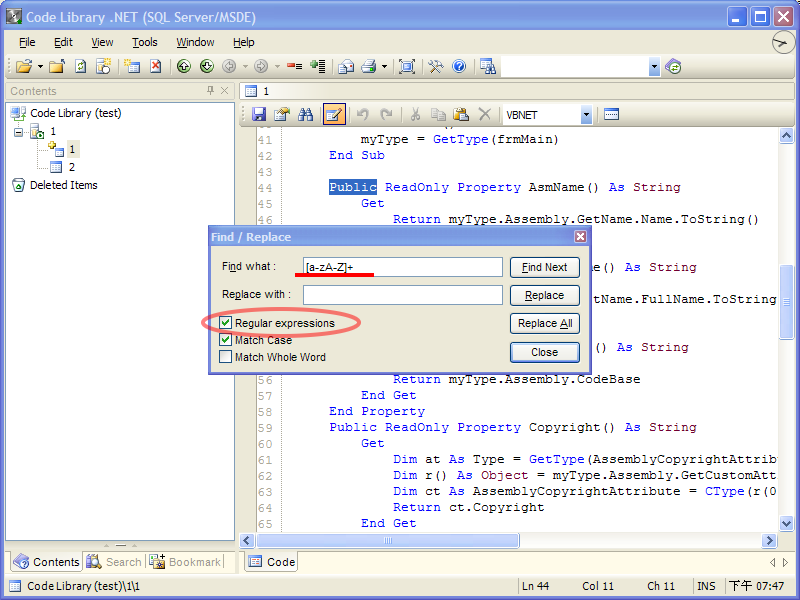This screenshot has width=800, height=600.
Task: Click the Find Next button
Action: pyautogui.click(x=544, y=267)
